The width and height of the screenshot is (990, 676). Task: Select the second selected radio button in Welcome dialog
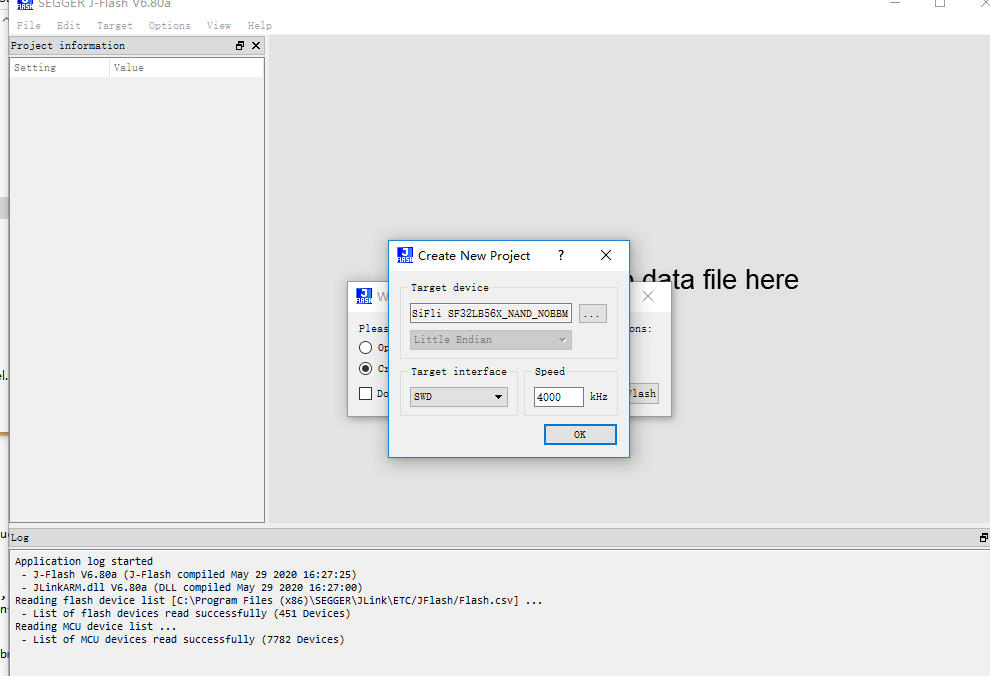coord(365,368)
